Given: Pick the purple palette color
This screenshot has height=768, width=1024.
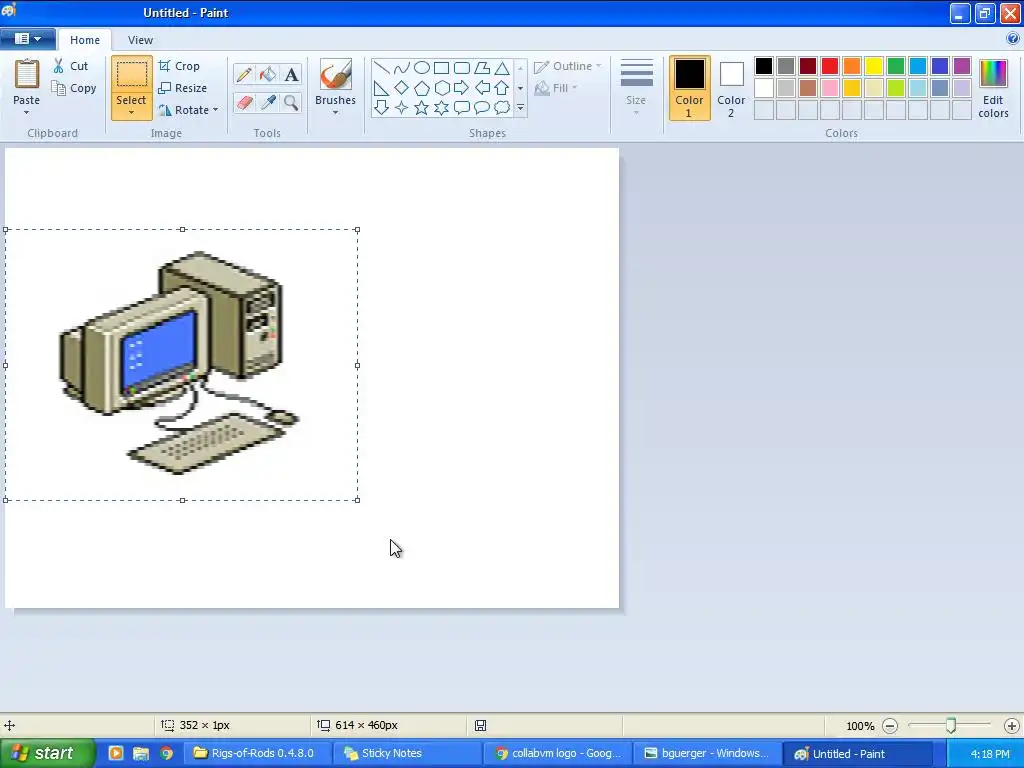Looking at the screenshot, I should [x=962, y=66].
